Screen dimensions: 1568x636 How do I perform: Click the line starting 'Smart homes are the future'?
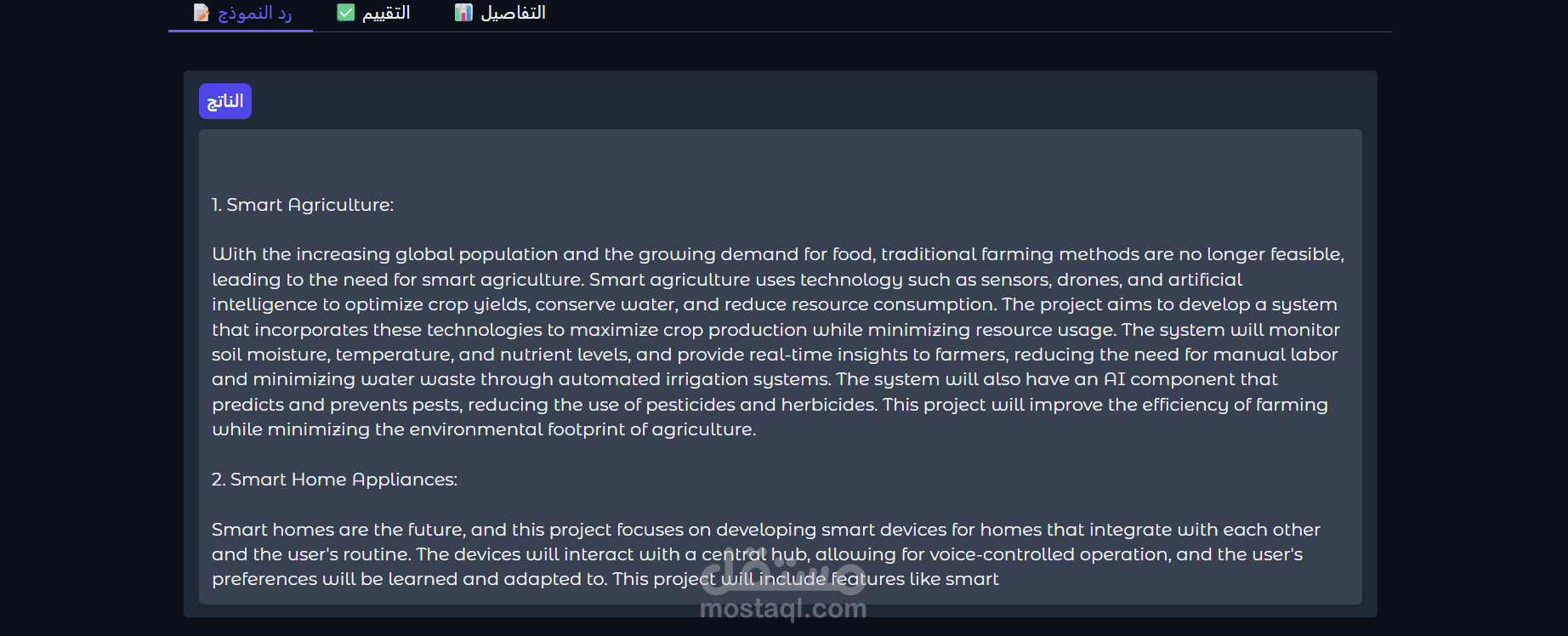765,530
